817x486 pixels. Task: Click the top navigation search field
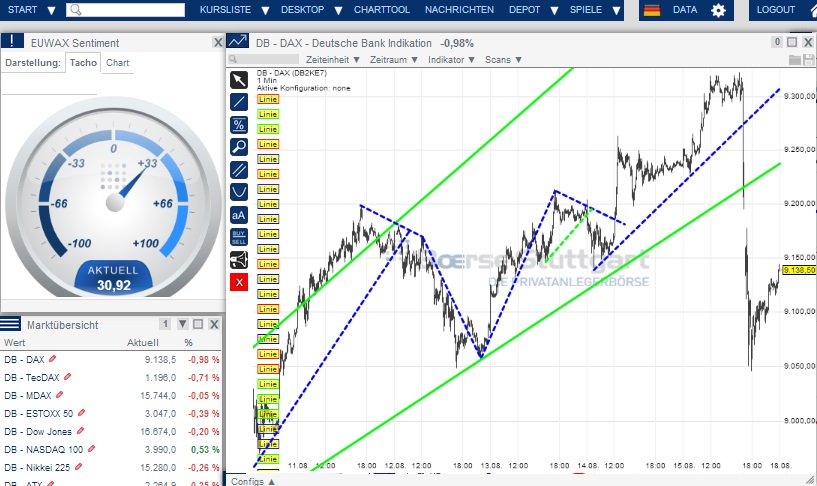click(x=125, y=10)
